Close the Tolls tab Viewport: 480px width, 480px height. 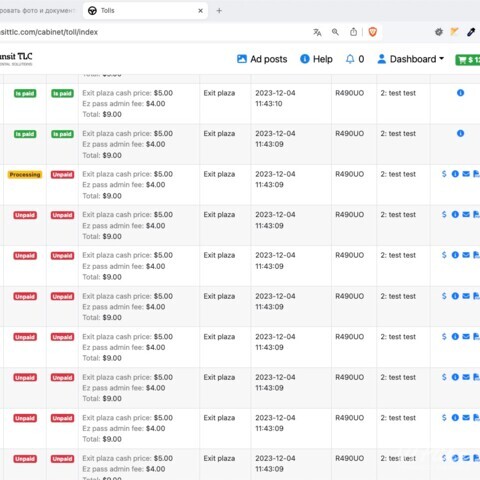(200, 11)
